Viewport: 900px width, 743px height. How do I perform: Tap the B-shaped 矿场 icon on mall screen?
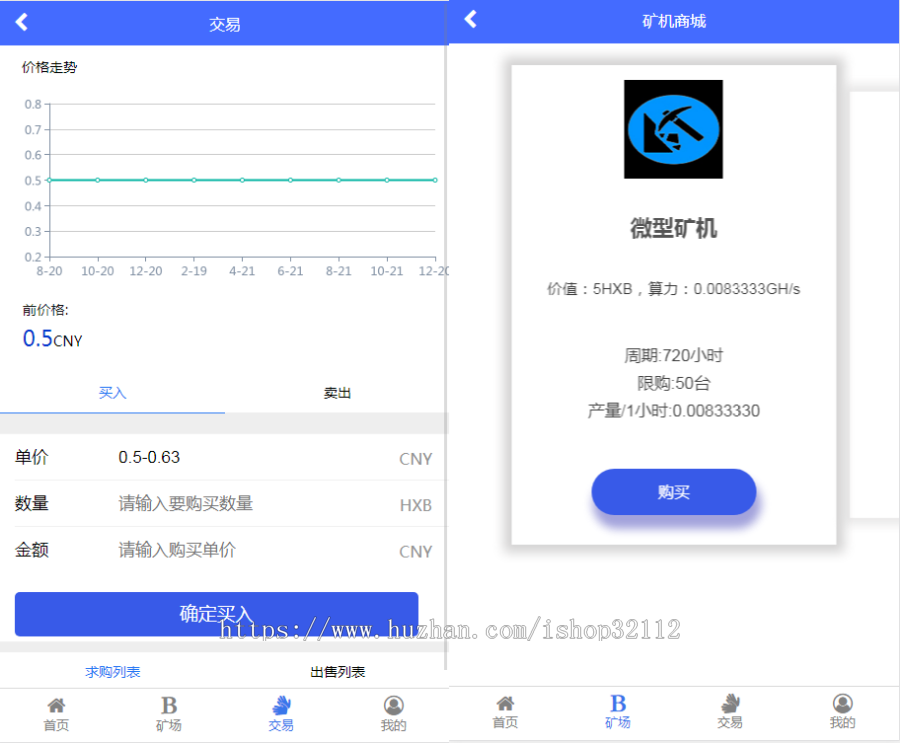coord(617,712)
